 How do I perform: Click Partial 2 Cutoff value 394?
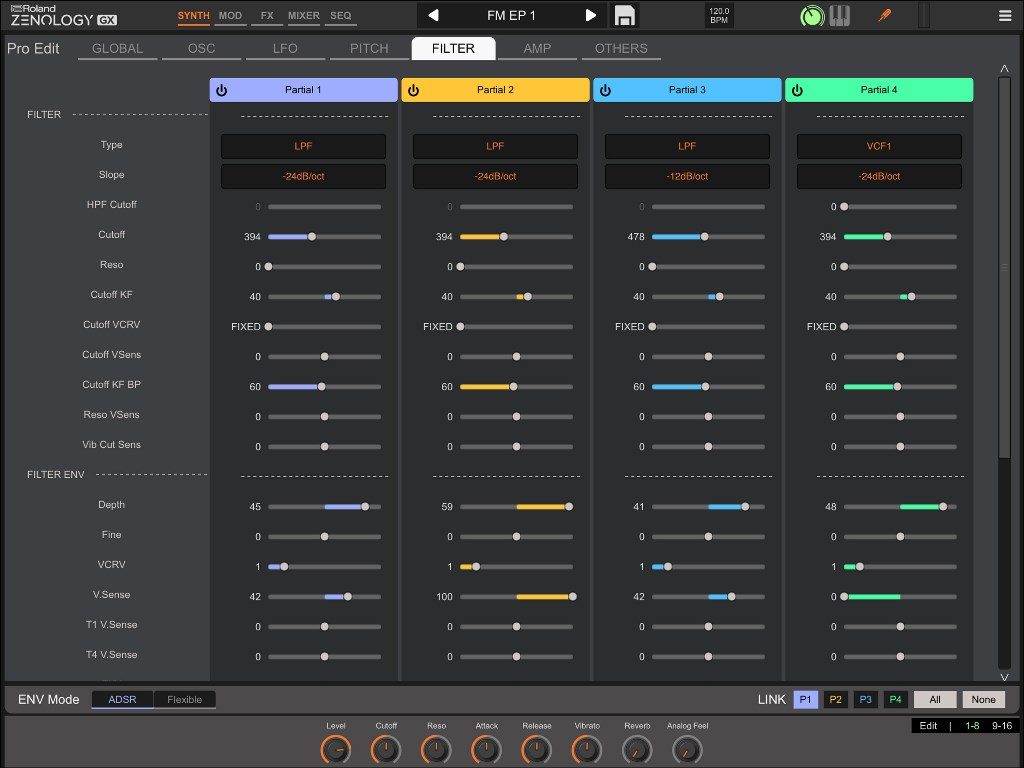coord(444,236)
